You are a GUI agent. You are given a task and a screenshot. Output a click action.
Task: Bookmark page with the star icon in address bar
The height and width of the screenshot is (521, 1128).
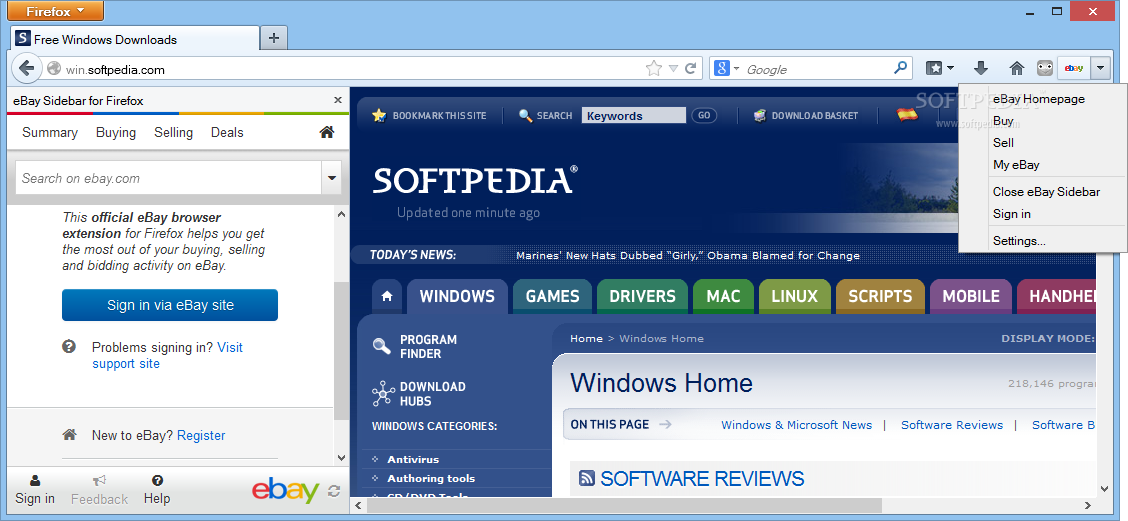(653, 69)
